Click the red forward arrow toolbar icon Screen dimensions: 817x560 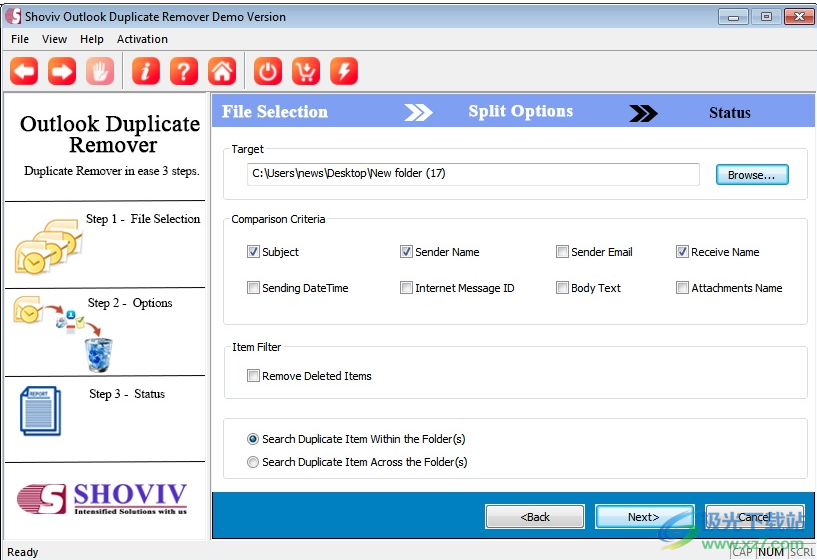tap(62, 71)
